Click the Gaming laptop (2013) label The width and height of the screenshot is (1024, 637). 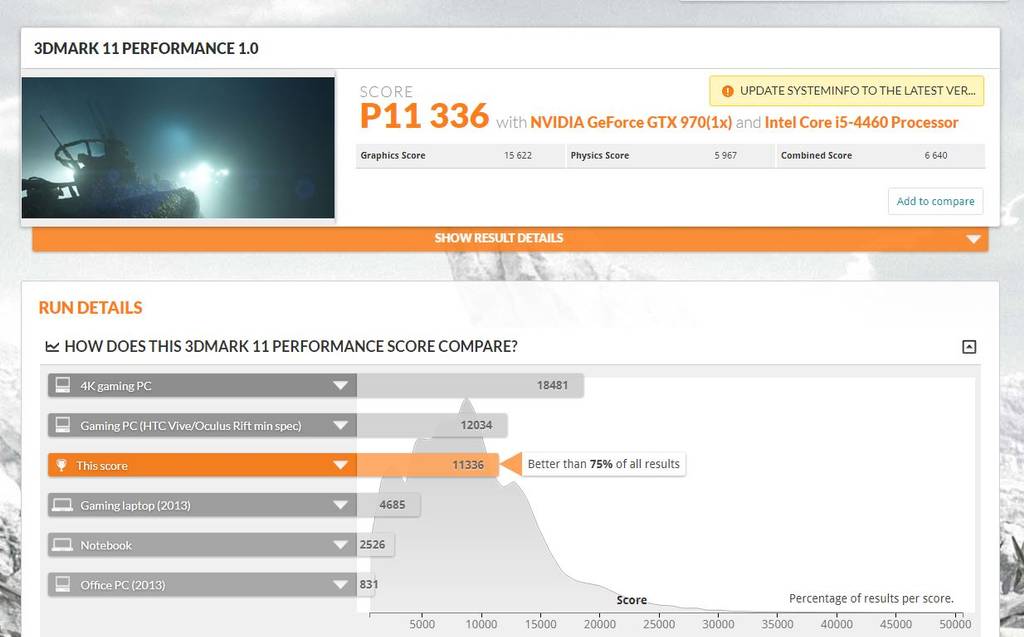click(x=135, y=506)
